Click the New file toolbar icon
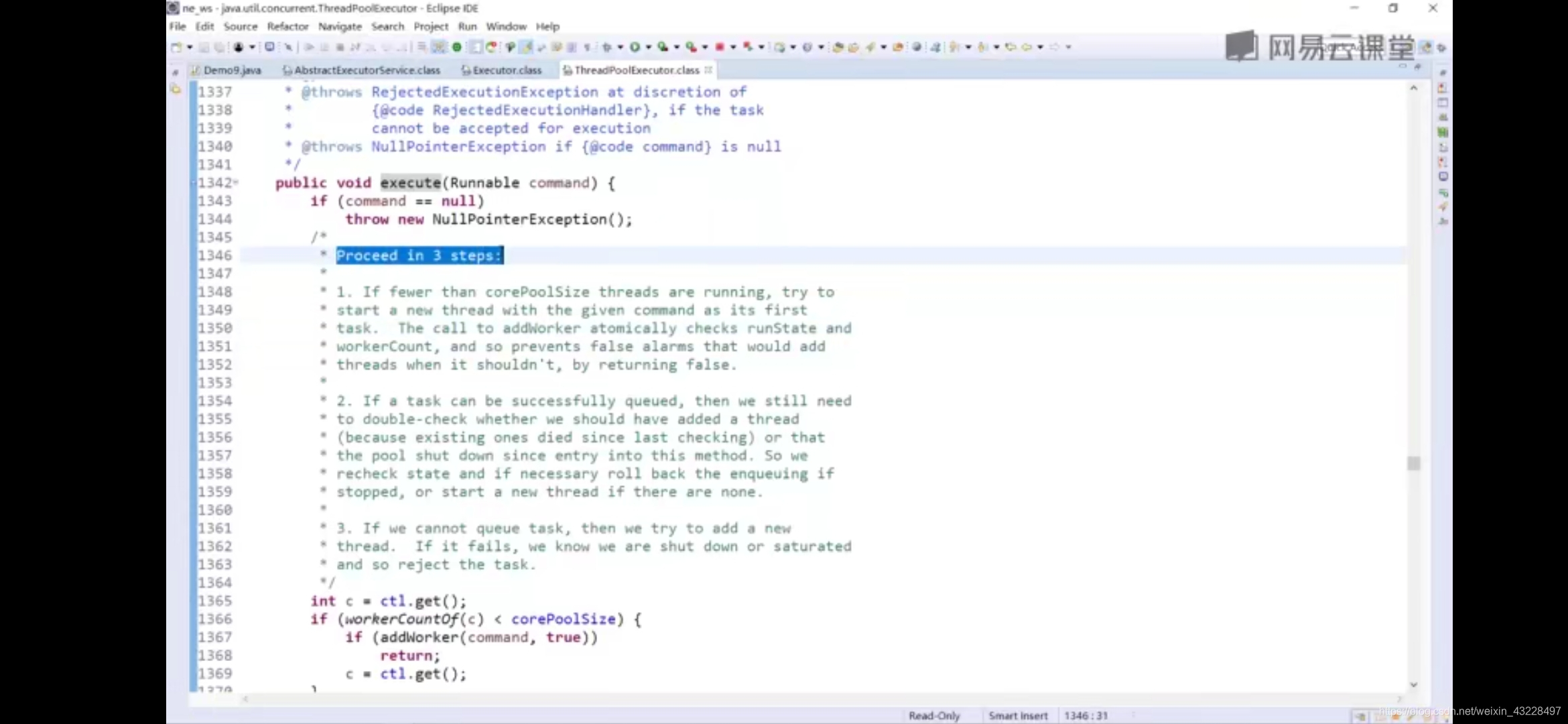 tap(176, 47)
